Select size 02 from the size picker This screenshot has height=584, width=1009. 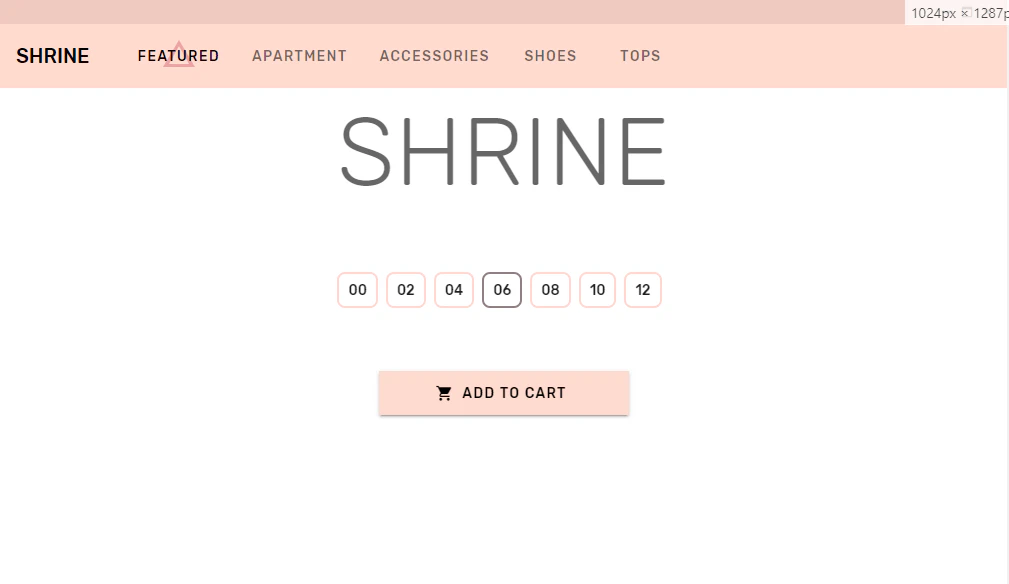(405, 290)
